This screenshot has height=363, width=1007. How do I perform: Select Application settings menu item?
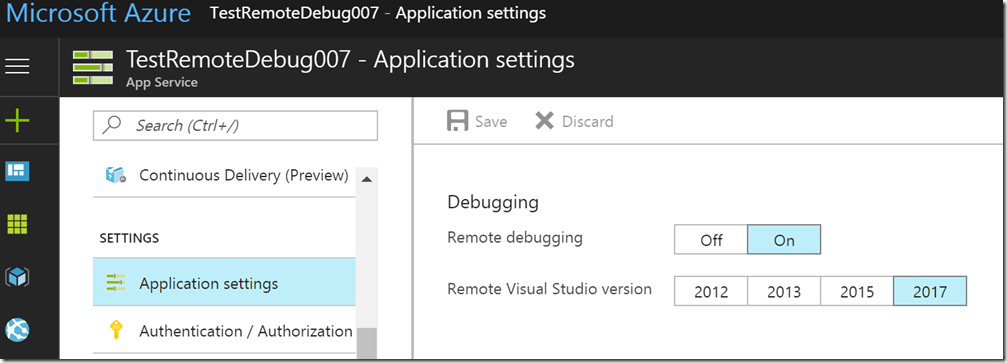(224, 283)
